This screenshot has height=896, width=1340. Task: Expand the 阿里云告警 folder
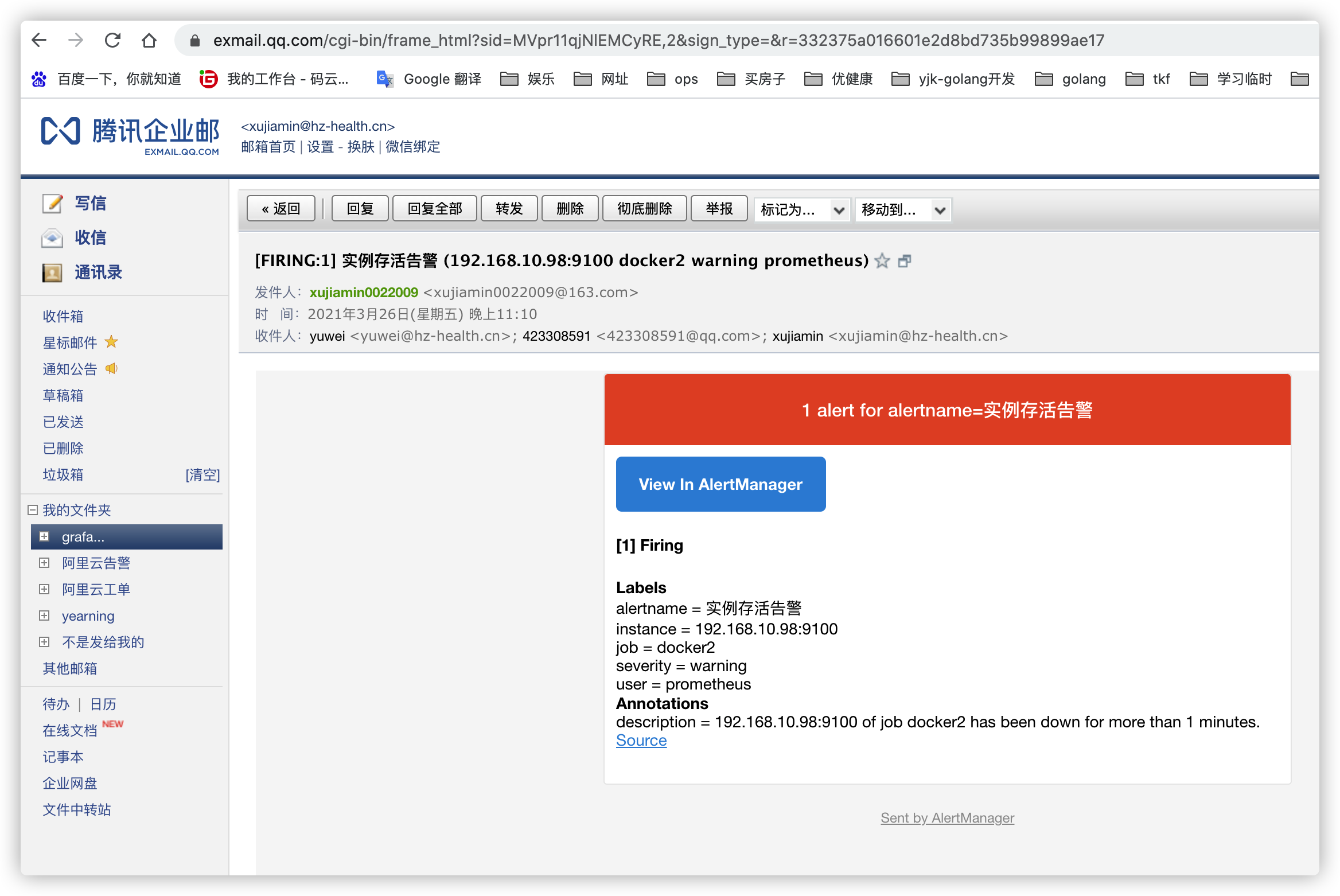pyautogui.click(x=44, y=563)
